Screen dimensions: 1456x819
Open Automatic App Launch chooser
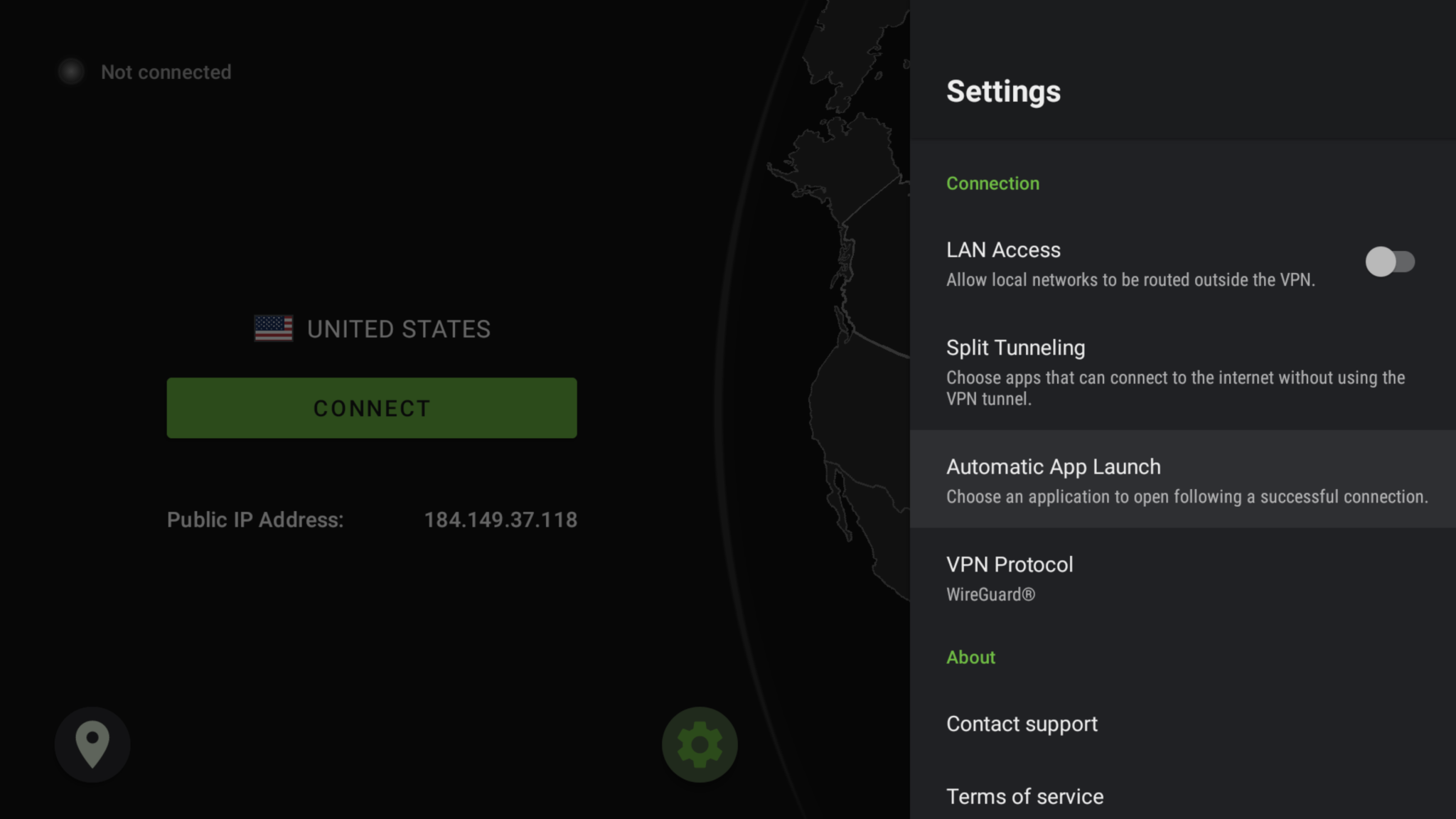[x=1053, y=466]
